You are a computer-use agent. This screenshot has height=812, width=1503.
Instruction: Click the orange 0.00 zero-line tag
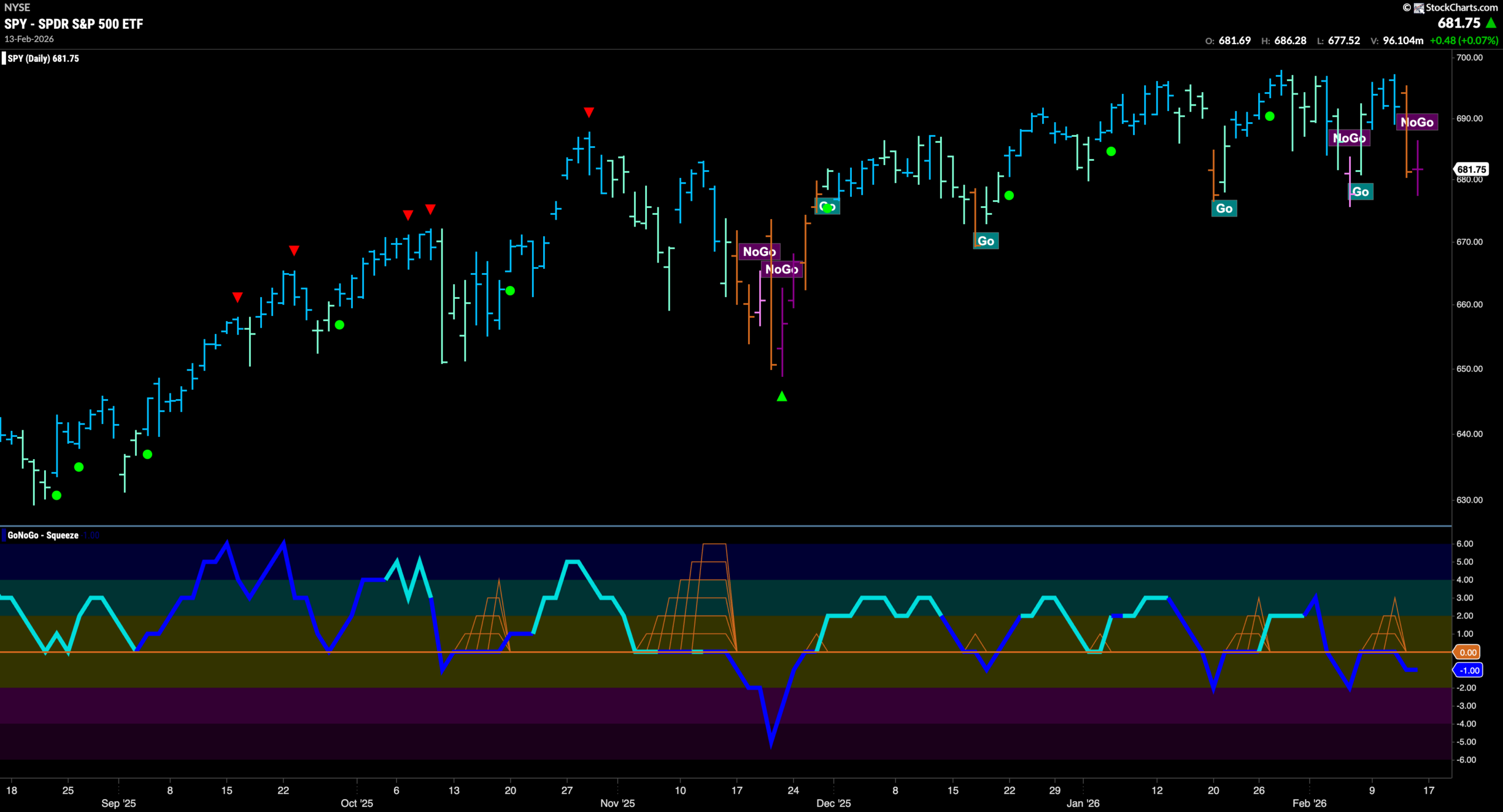coord(1468,652)
